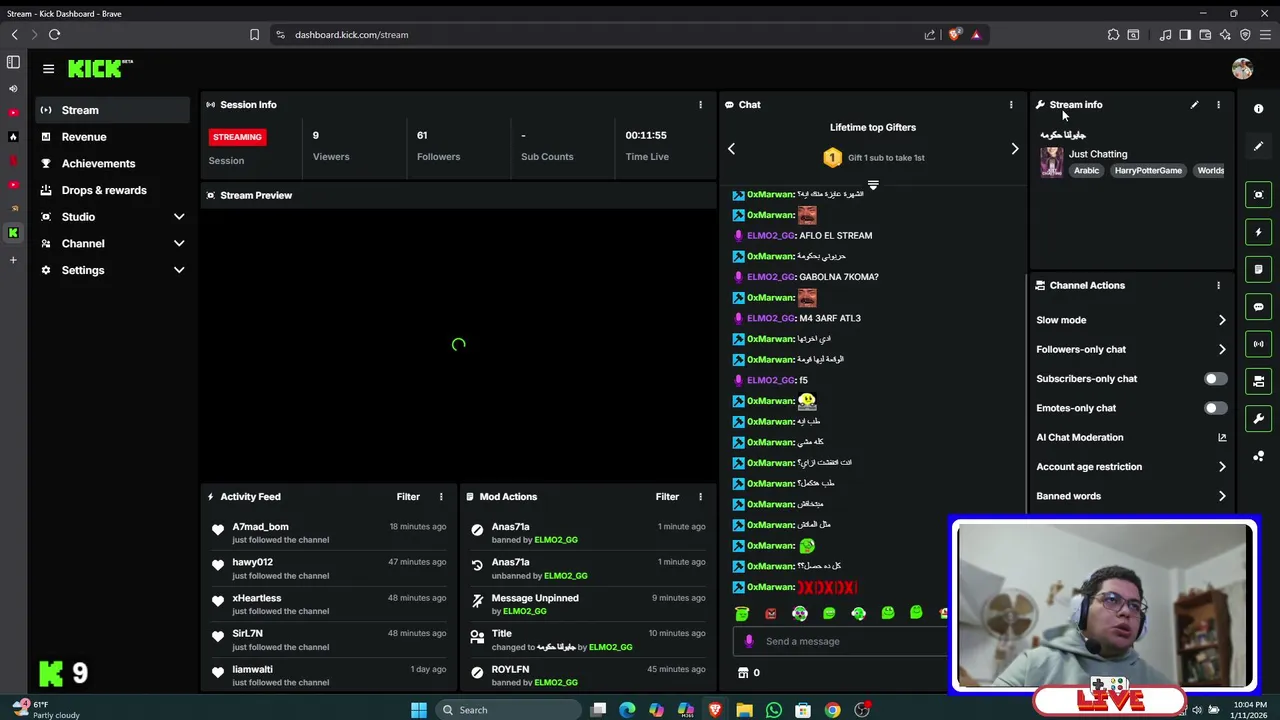The image size is (1280, 720).
Task: Open Mod Actions options menu
Action: (700, 496)
